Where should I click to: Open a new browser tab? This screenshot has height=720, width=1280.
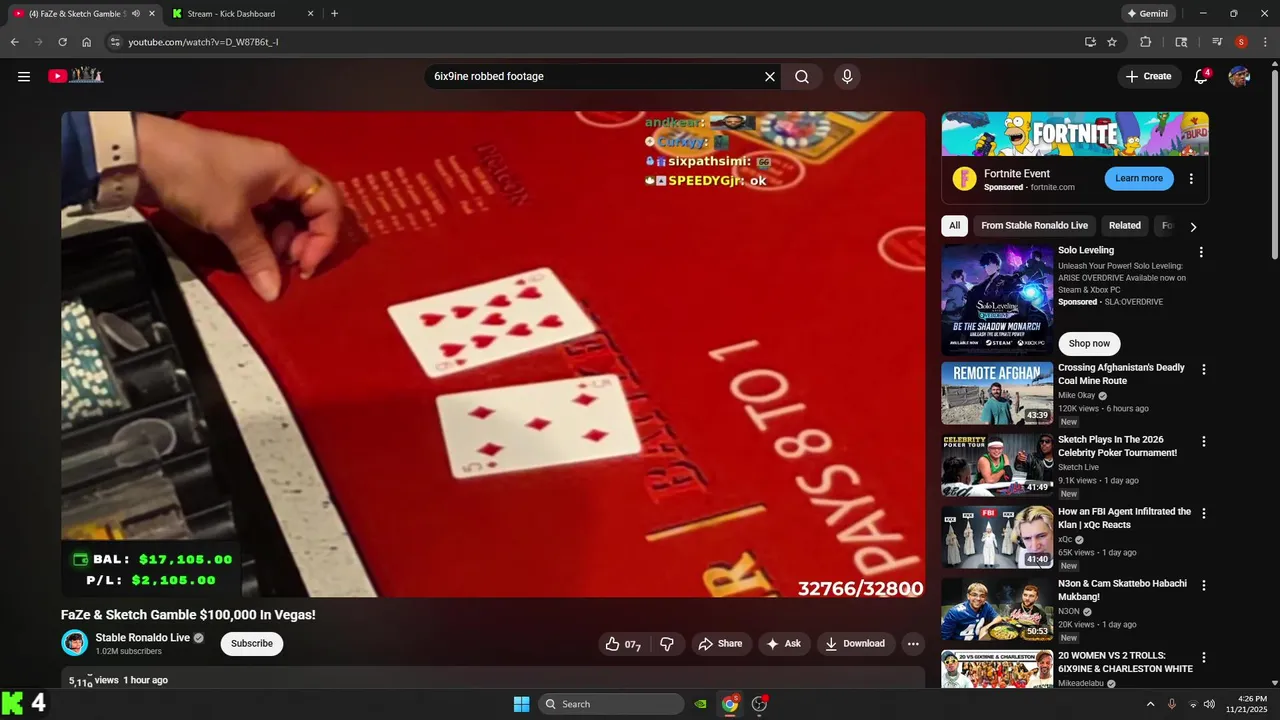click(334, 14)
